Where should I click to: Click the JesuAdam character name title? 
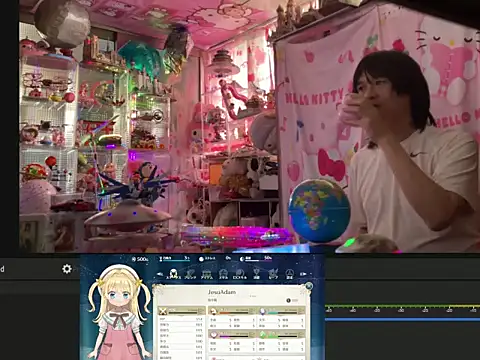point(222,292)
